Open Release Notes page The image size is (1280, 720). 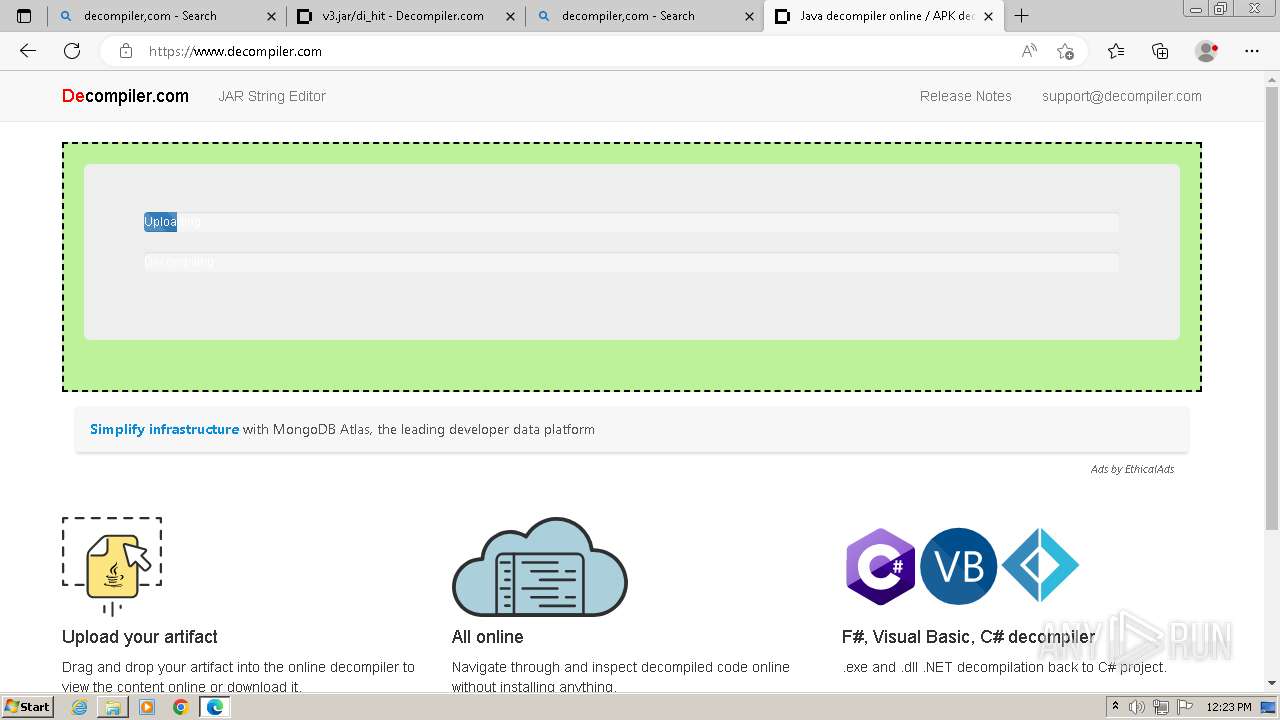click(x=966, y=96)
